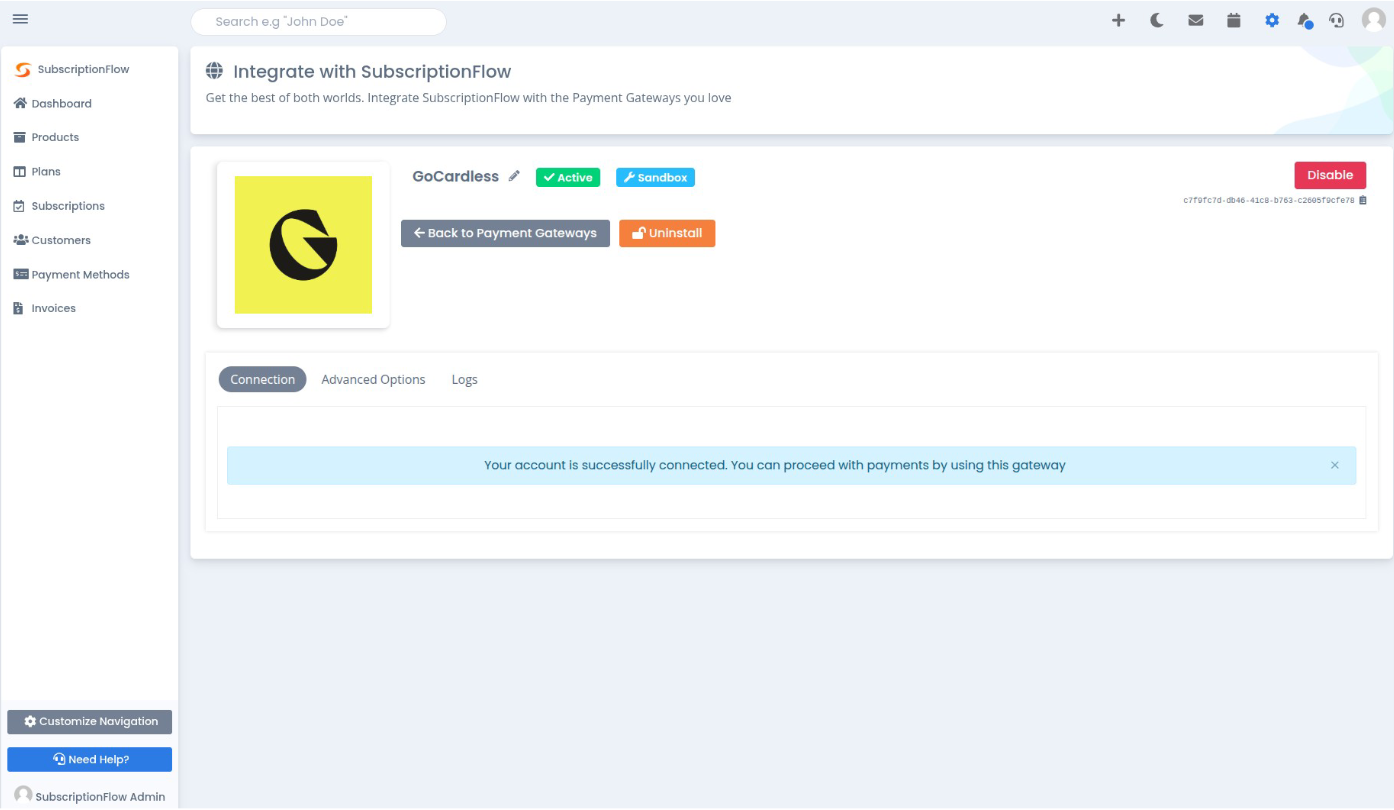Open the mail envelope icon

1196,20
